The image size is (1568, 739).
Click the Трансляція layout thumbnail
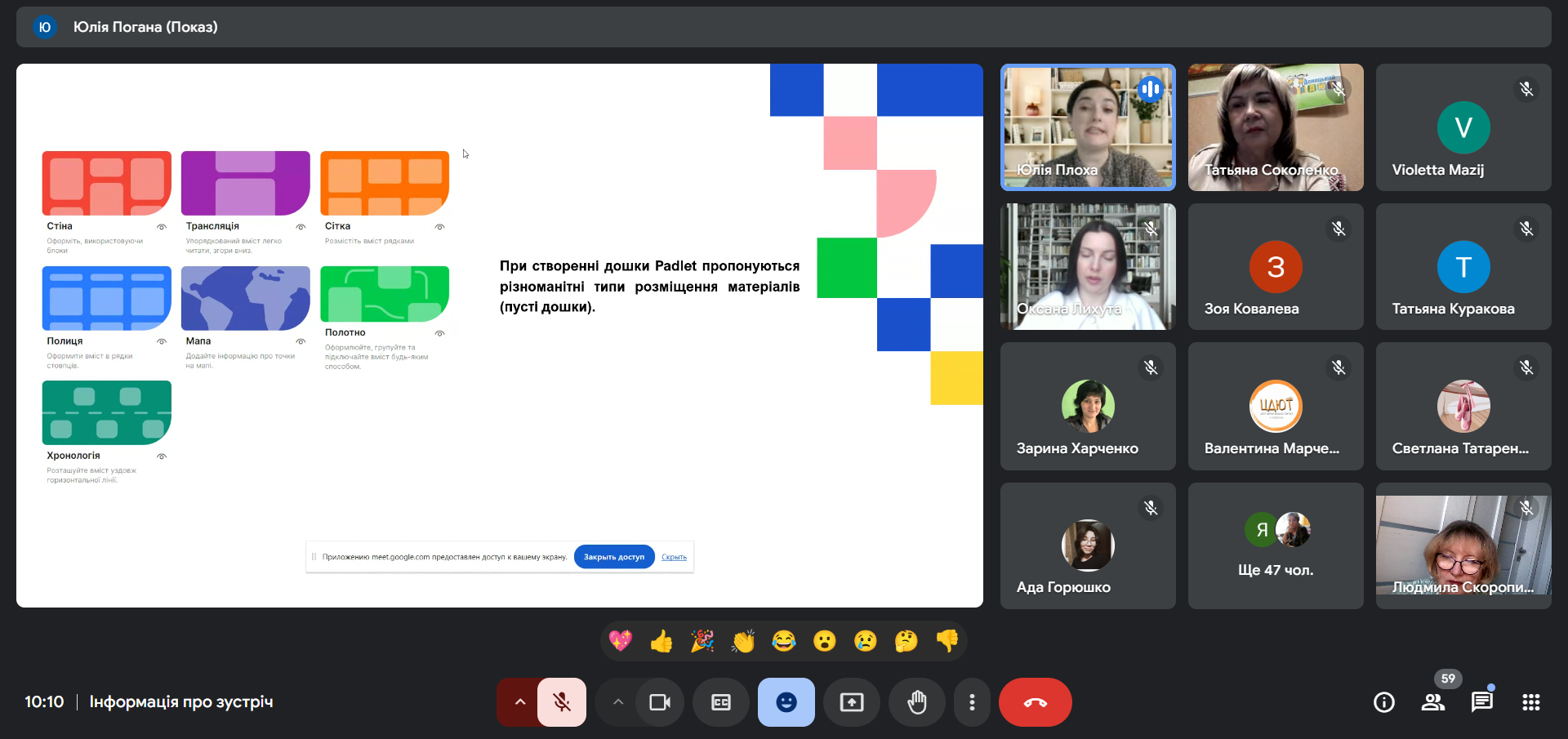click(x=245, y=183)
